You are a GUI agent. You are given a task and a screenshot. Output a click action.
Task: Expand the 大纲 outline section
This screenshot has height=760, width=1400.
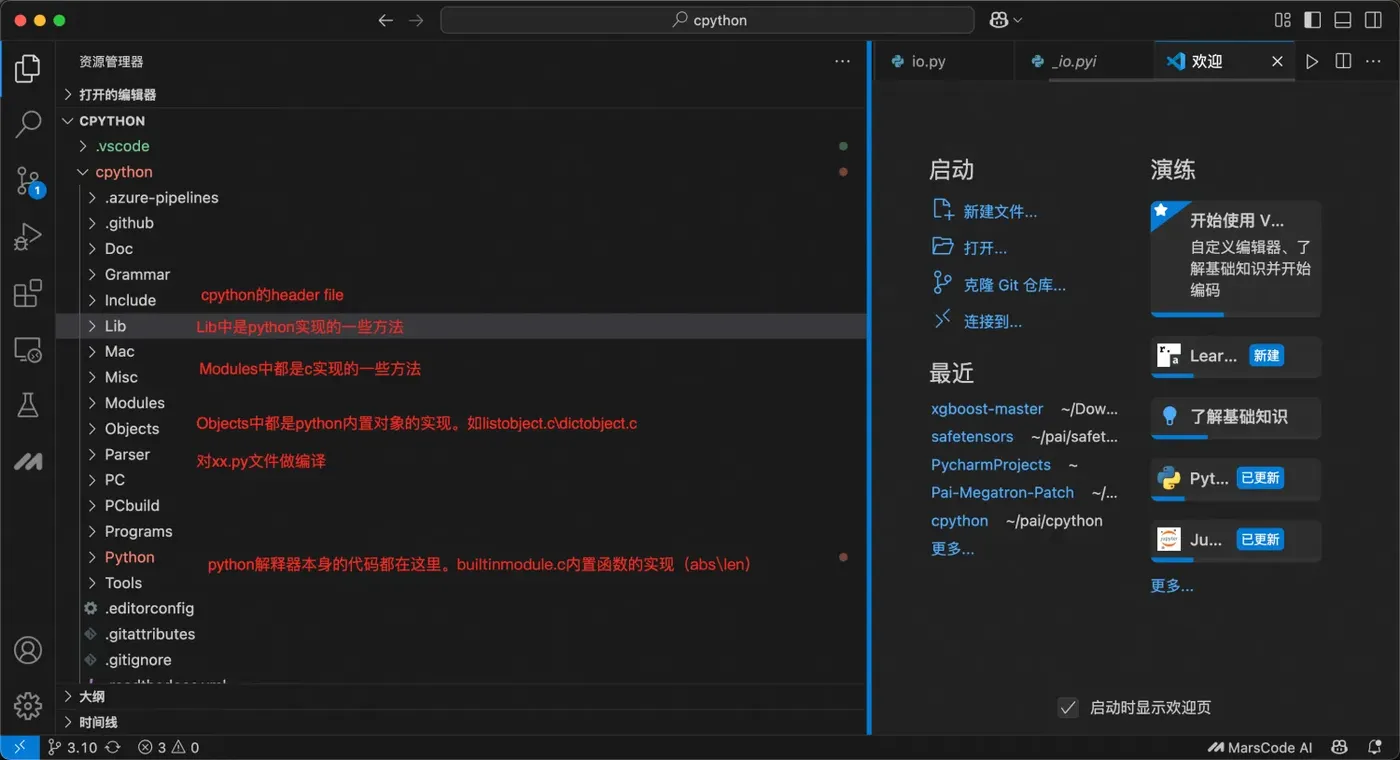tap(461, 696)
